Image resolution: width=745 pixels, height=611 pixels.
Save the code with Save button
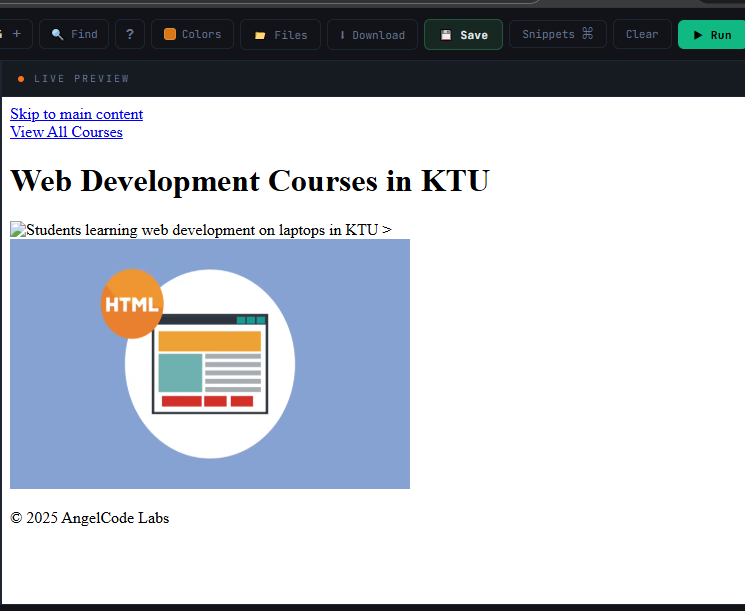click(x=463, y=35)
